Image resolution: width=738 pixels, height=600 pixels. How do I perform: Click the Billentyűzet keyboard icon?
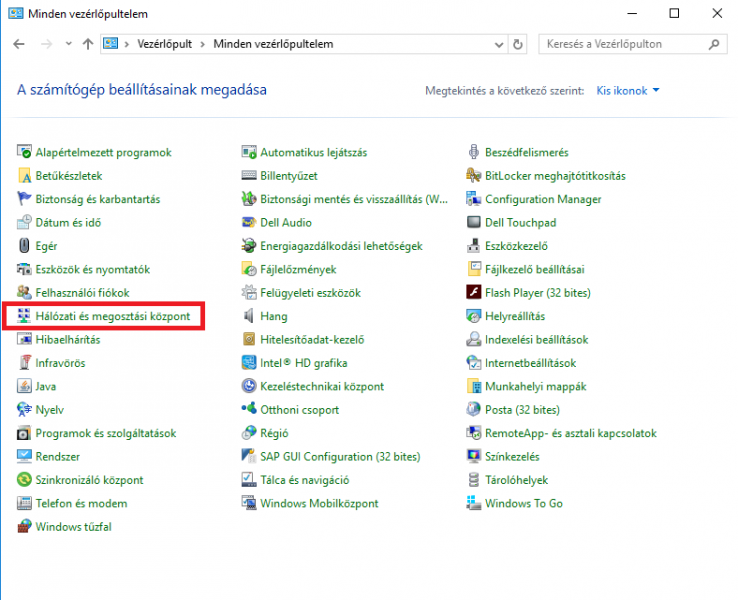coord(249,176)
